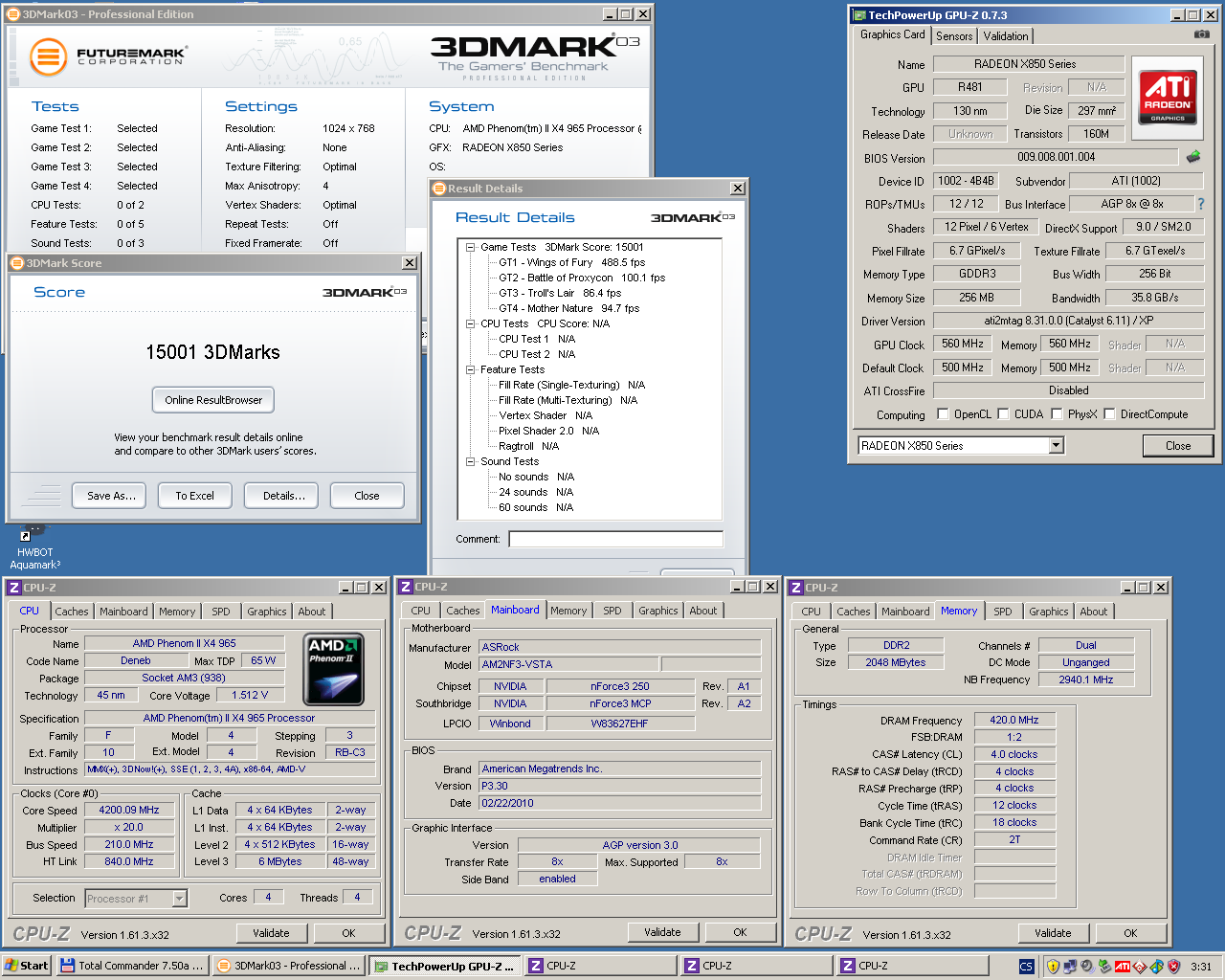Viewport: 1225px width, 980px height.
Task: Open the Graphics tab in right CPU-Z window
Action: [x=1049, y=612]
